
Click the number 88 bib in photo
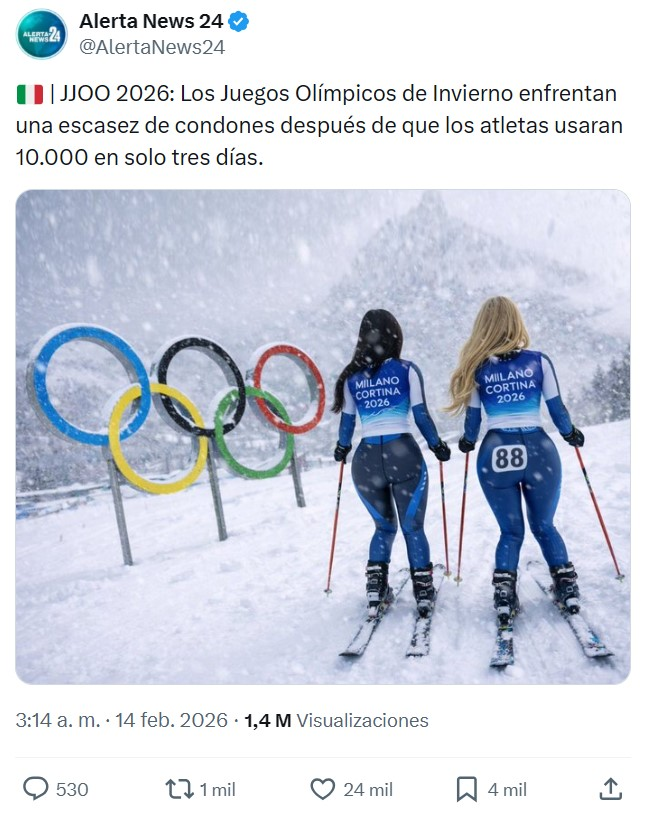click(508, 458)
